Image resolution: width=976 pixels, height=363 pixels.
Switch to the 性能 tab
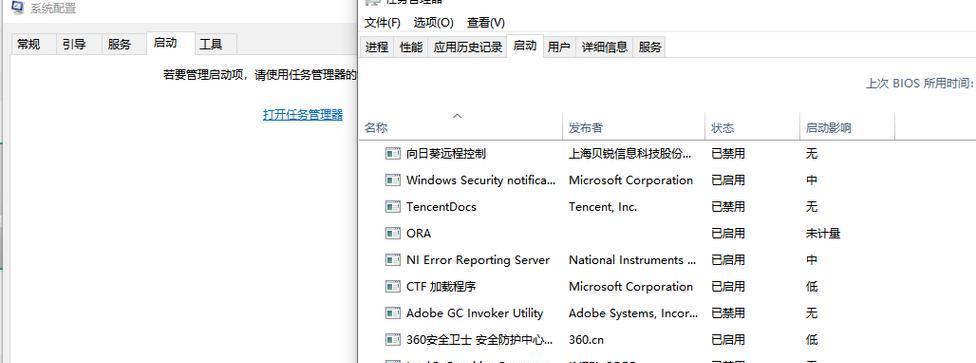point(411,47)
